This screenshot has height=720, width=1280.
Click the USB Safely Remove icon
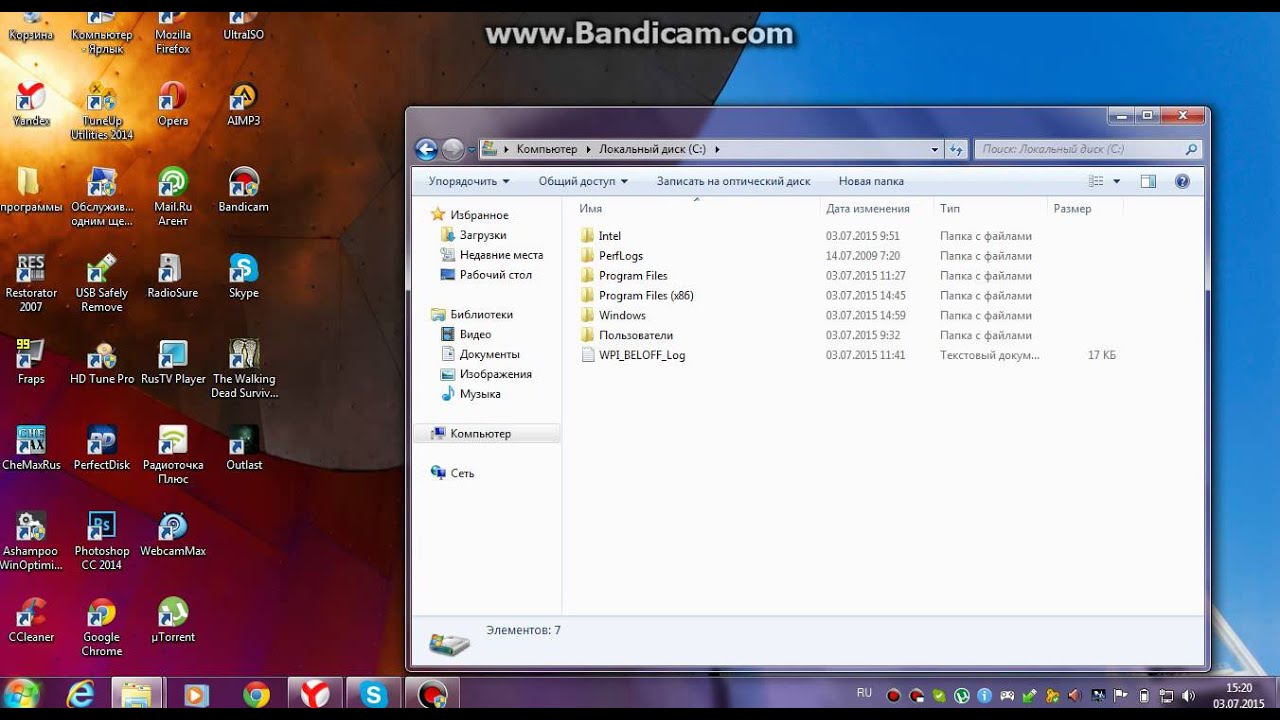(101, 283)
